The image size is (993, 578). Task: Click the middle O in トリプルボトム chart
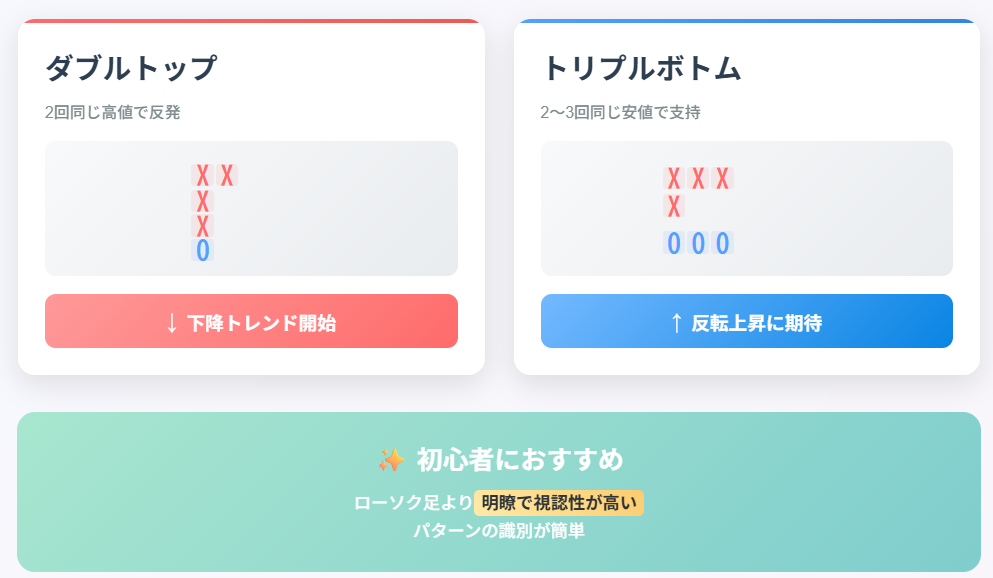[698, 243]
